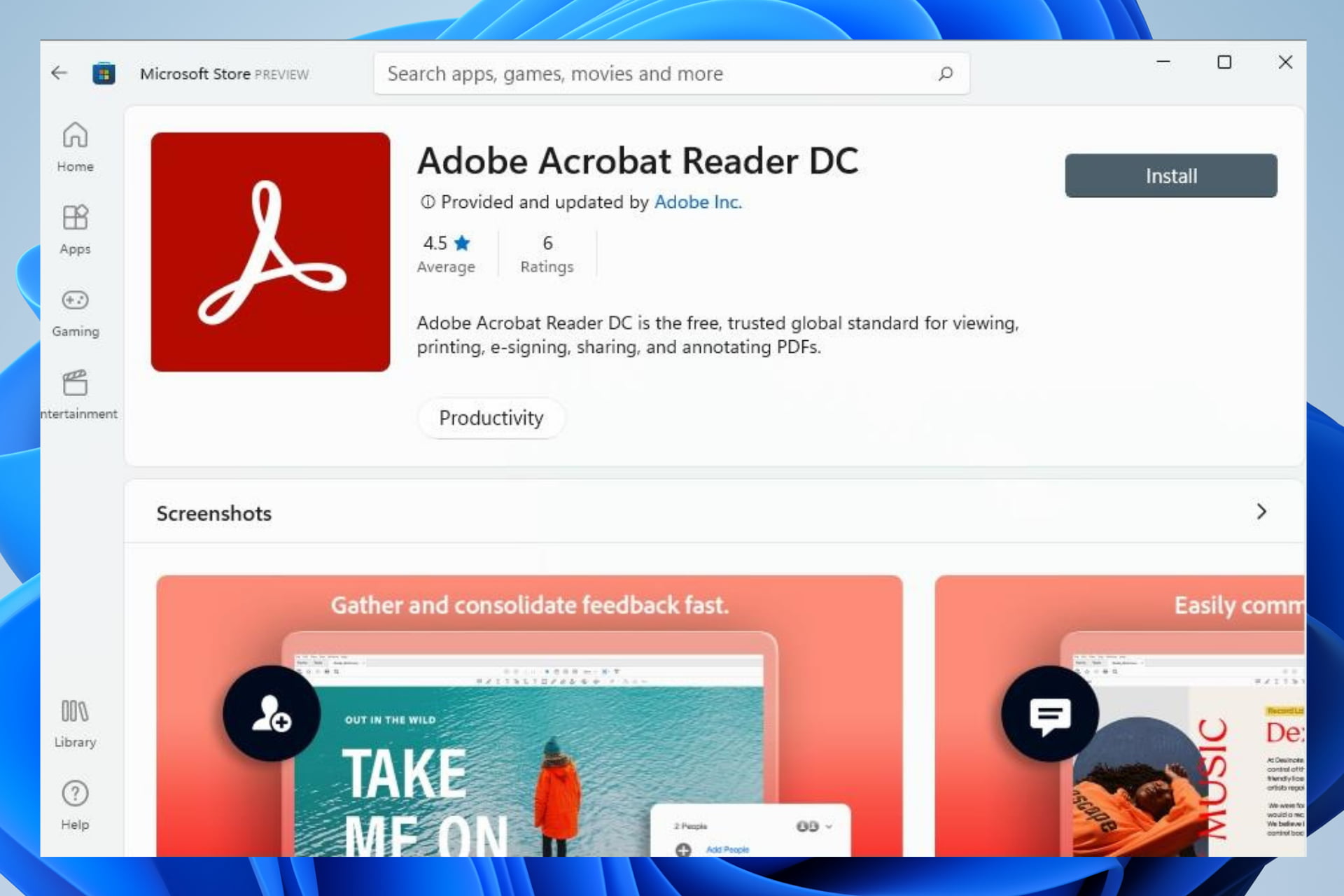1344x896 pixels.
Task: Click the Microsoft Store search field
Action: point(671,72)
